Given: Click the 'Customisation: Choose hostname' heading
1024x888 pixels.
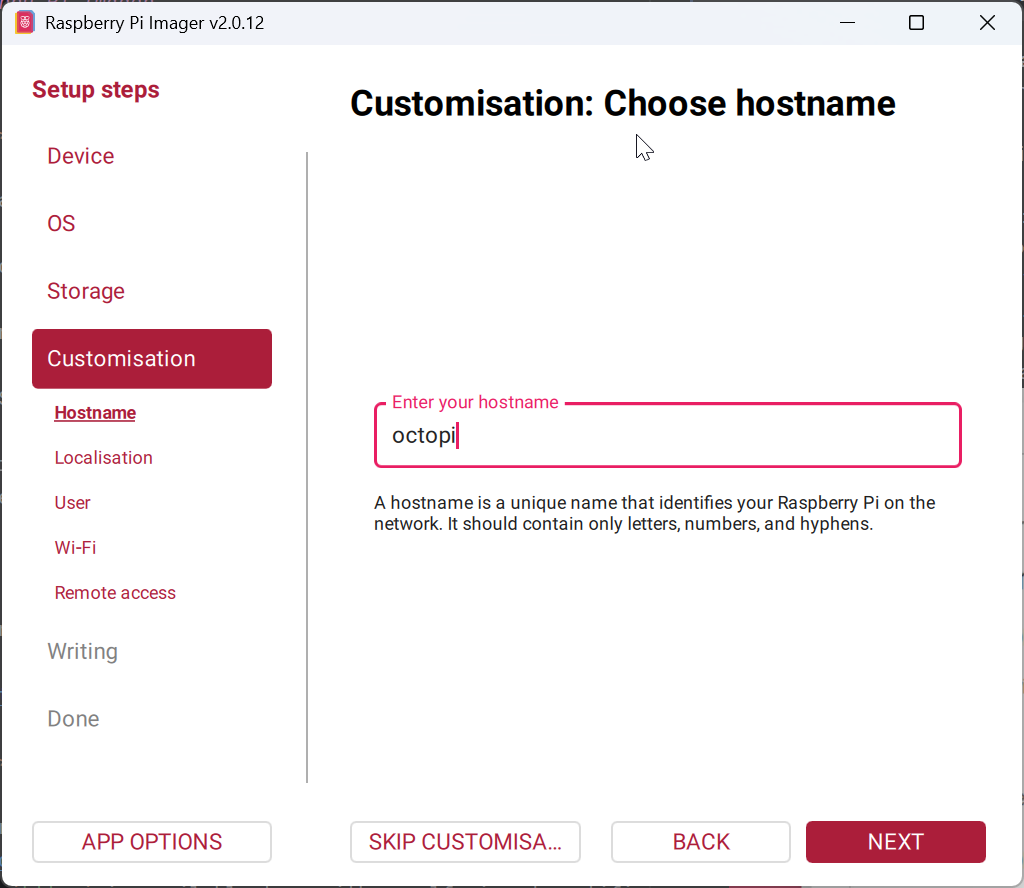Looking at the screenshot, I should pyautogui.click(x=622, y=103).
